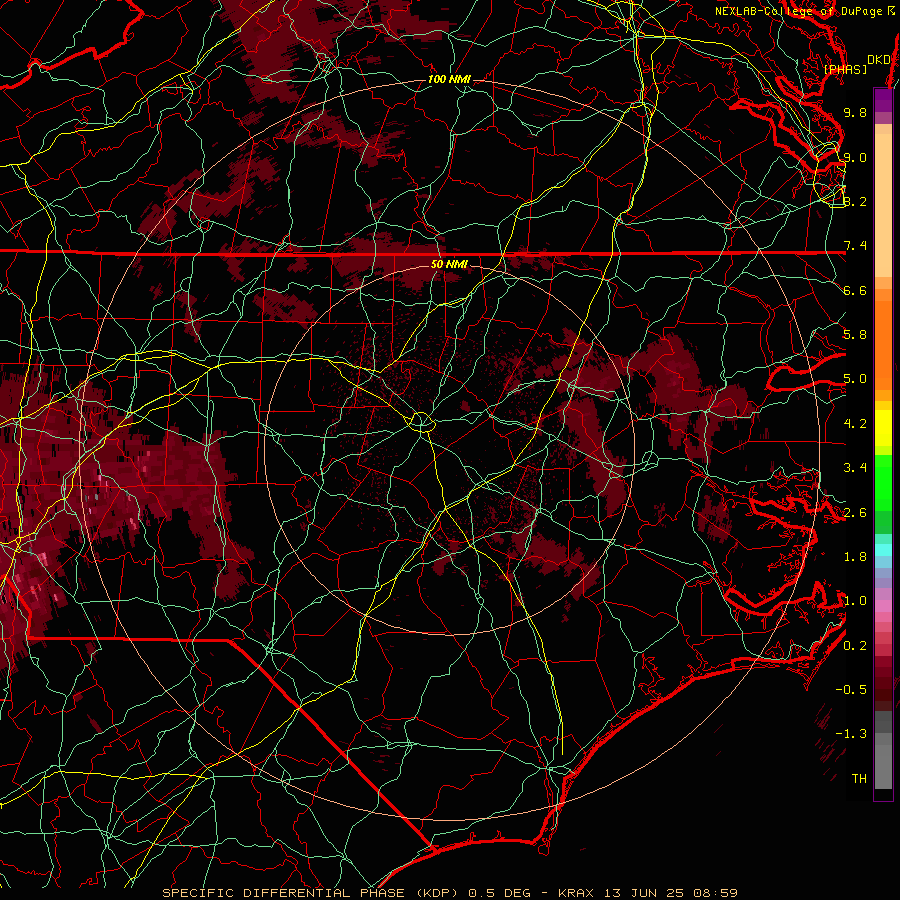Click the 9.0 value on the KDP scale
The image size is (900, 900).
(x=855, y=157)
